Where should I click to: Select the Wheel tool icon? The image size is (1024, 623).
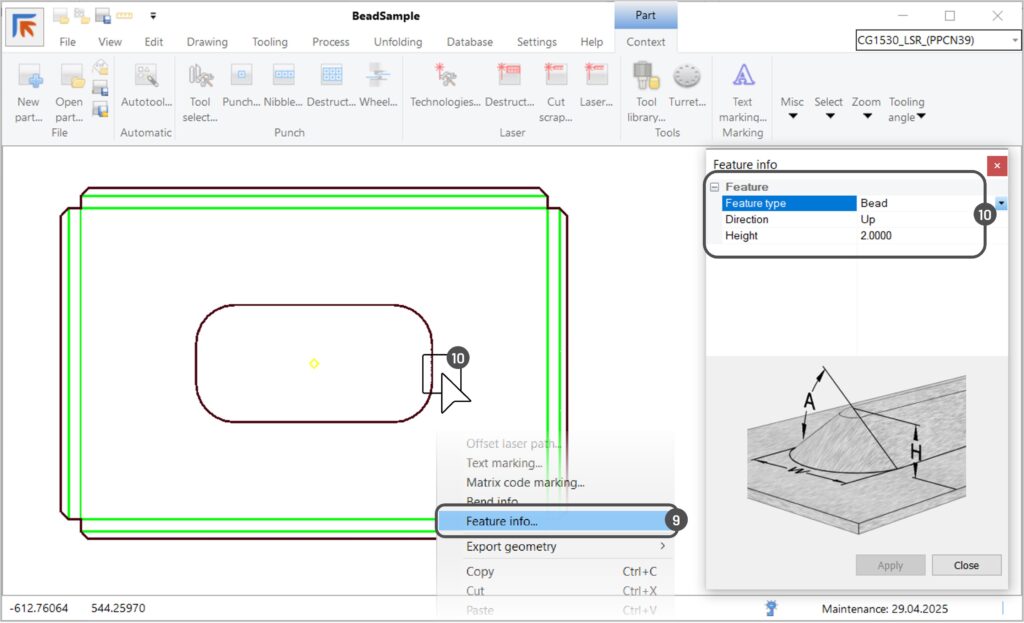378,77
